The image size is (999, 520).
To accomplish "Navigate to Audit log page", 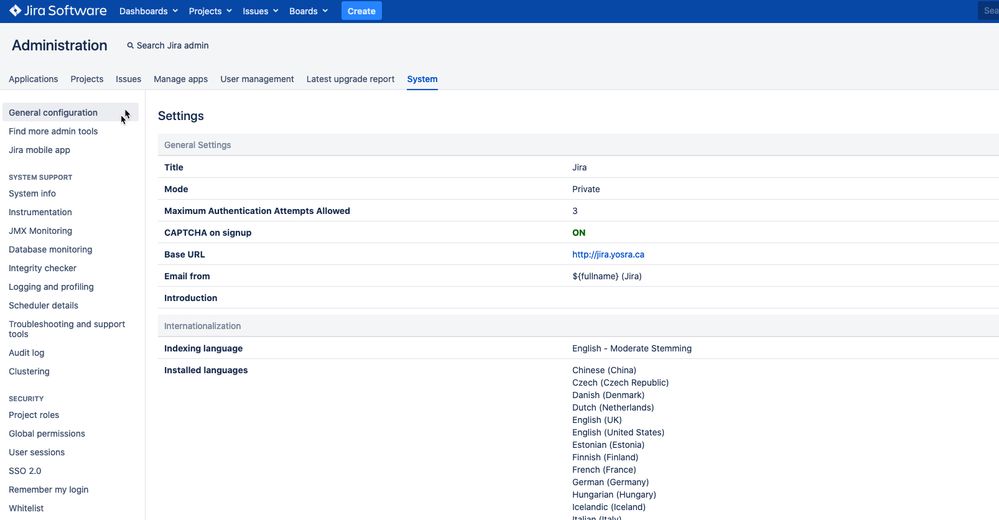I will pos(26,353).
